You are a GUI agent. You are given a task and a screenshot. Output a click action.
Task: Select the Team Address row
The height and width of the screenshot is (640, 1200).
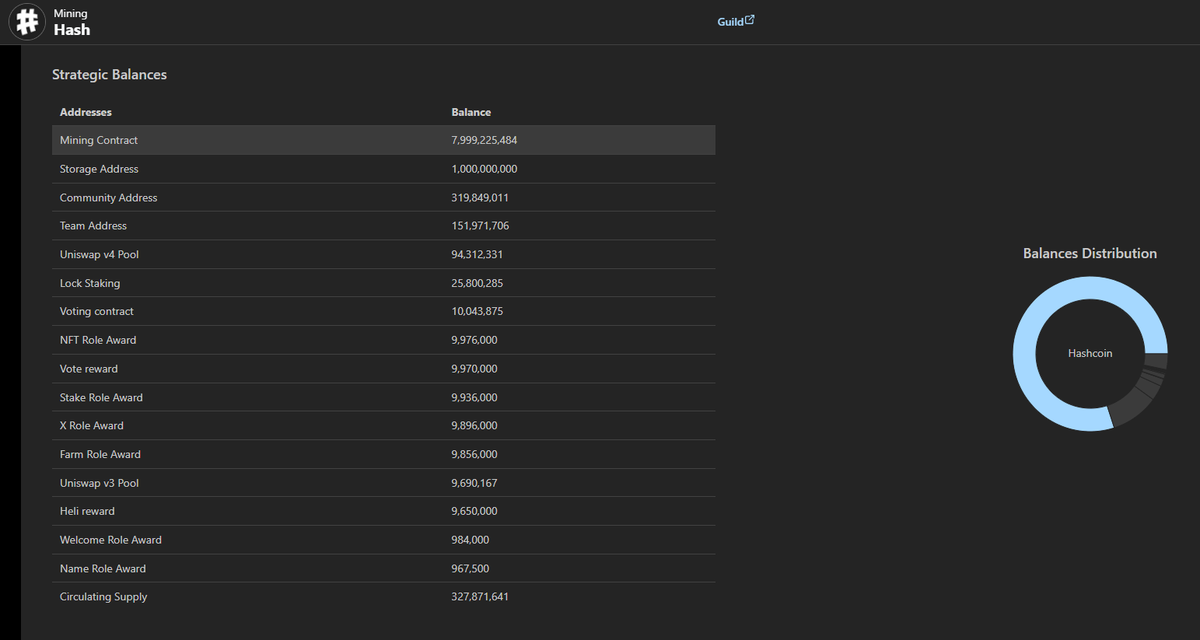[383, 226]
